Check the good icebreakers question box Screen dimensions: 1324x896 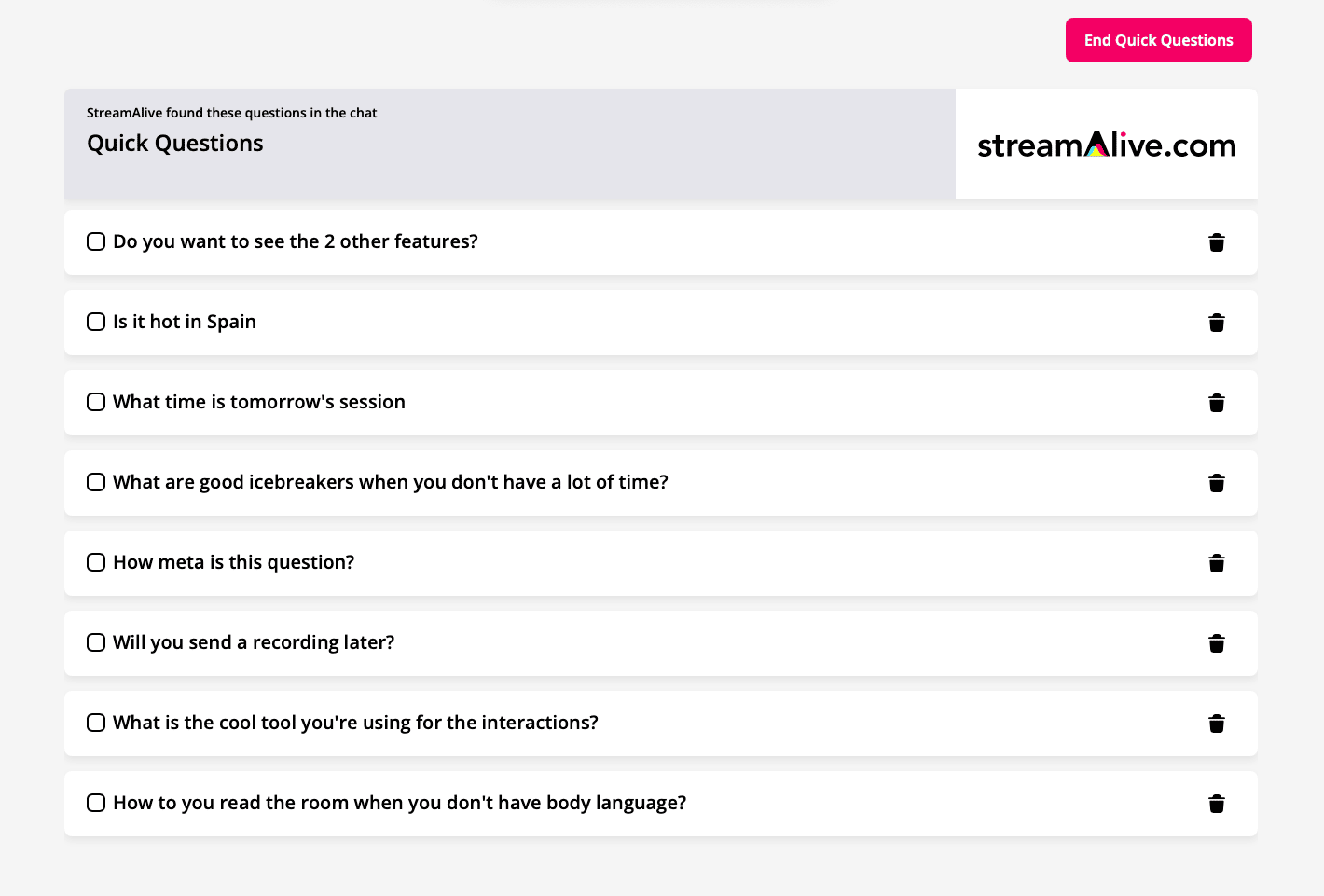96,482
